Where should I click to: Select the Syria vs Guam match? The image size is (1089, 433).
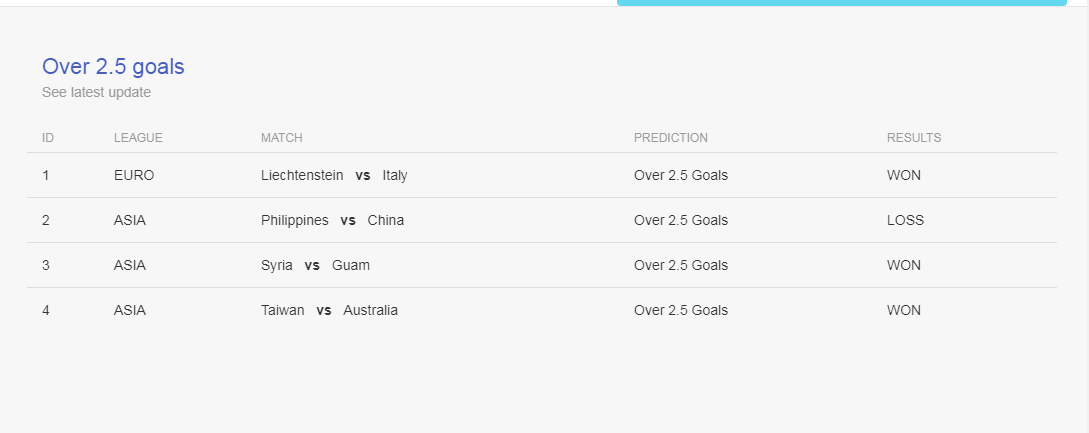[x=315, y=265]
